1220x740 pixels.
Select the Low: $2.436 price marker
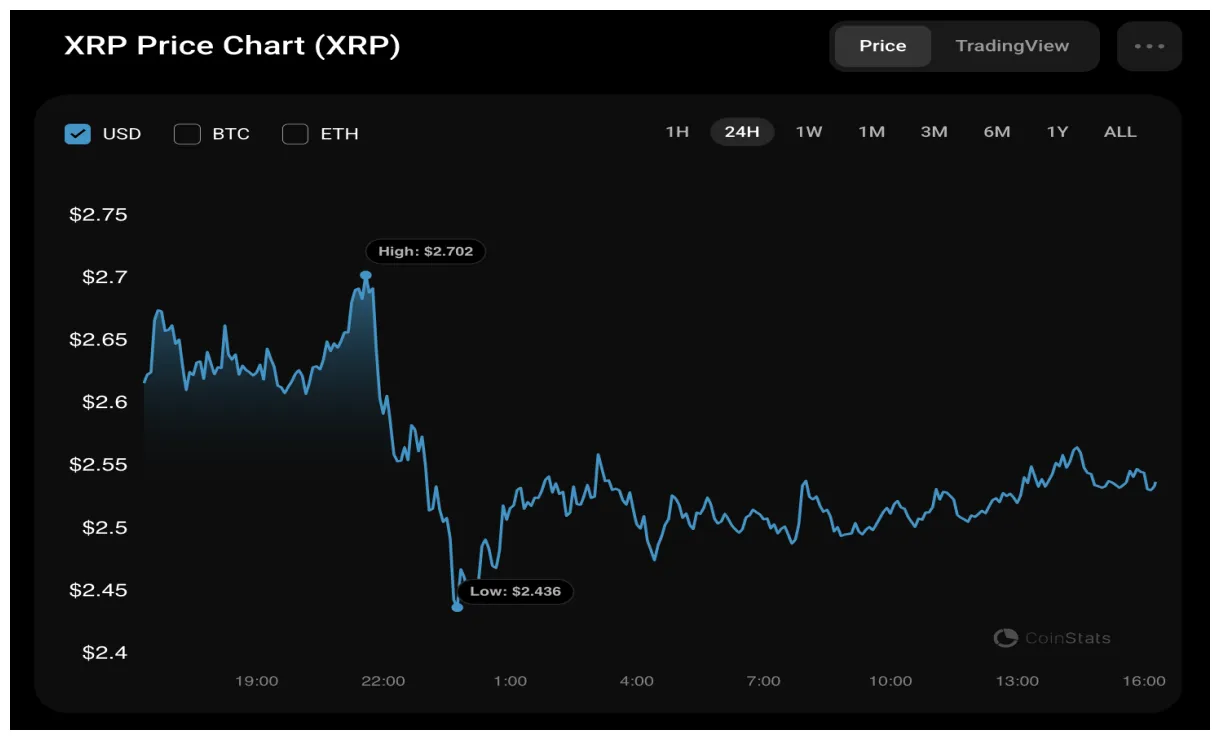coord(514,591)
